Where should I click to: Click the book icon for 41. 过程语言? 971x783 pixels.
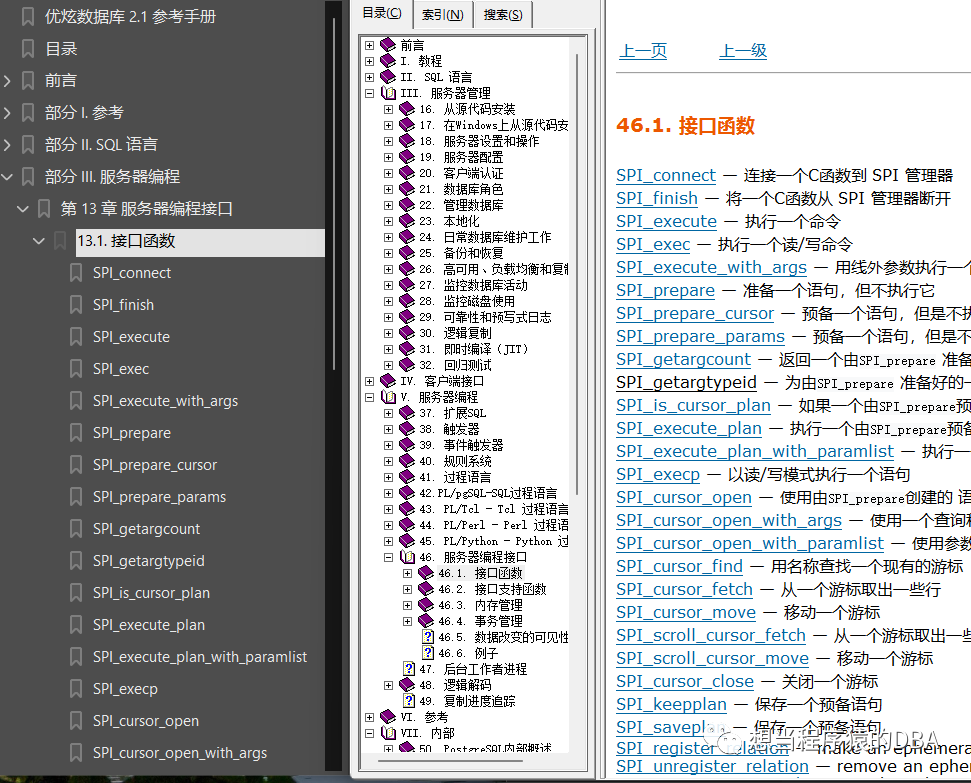coord(407,477)
